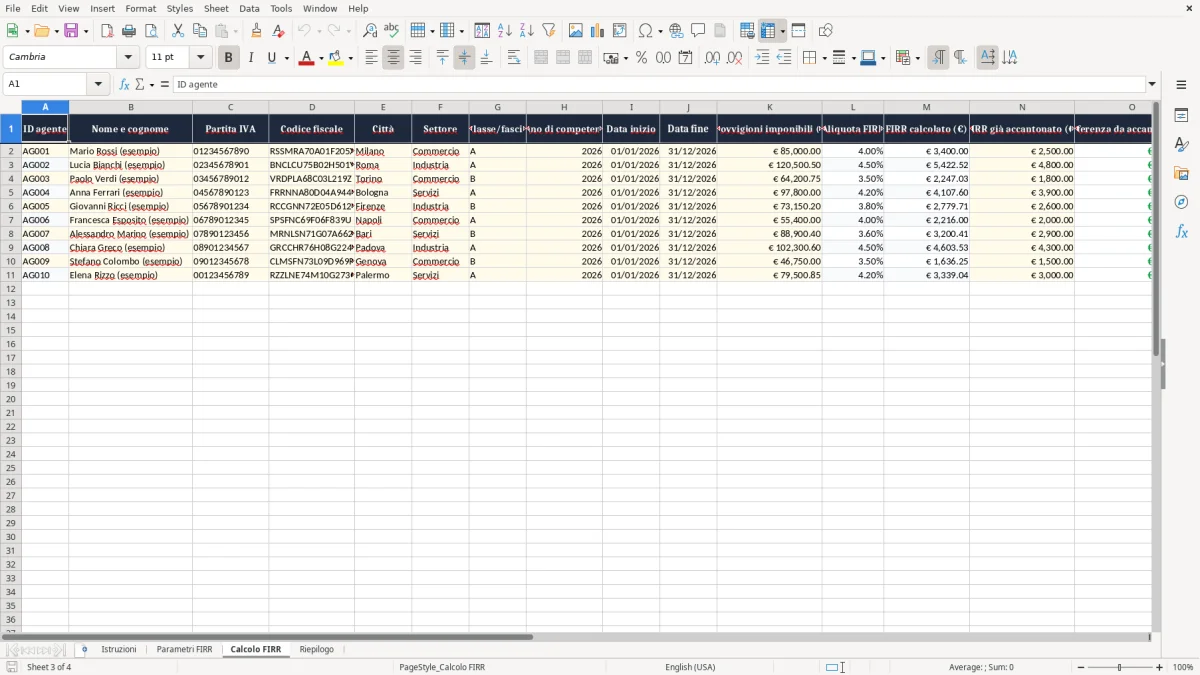Activate Clone Formatting paintbrush
Screen dimensions: 1200x675
(256, 31)
